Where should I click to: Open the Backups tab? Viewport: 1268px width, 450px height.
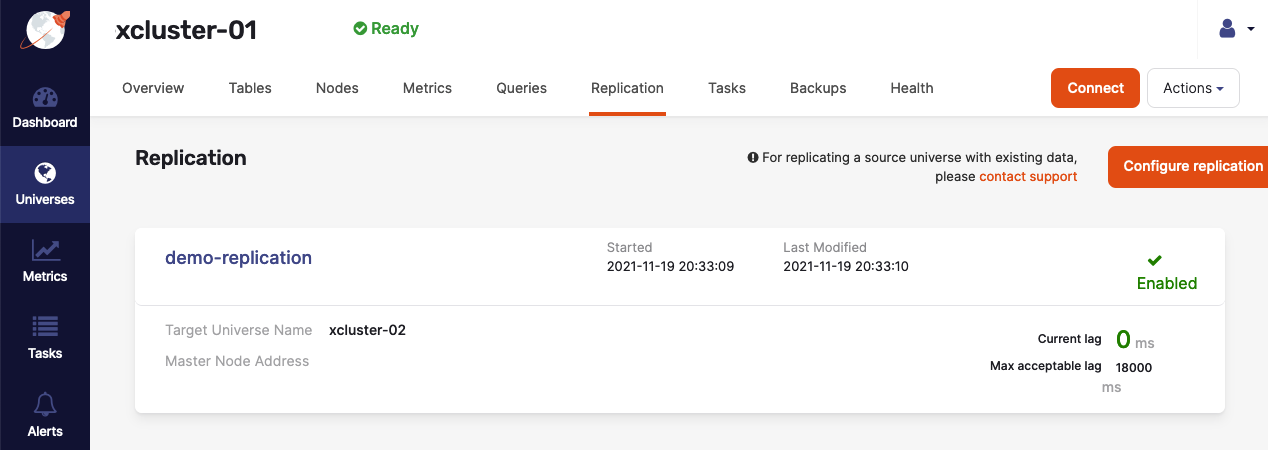coord(818,88)
